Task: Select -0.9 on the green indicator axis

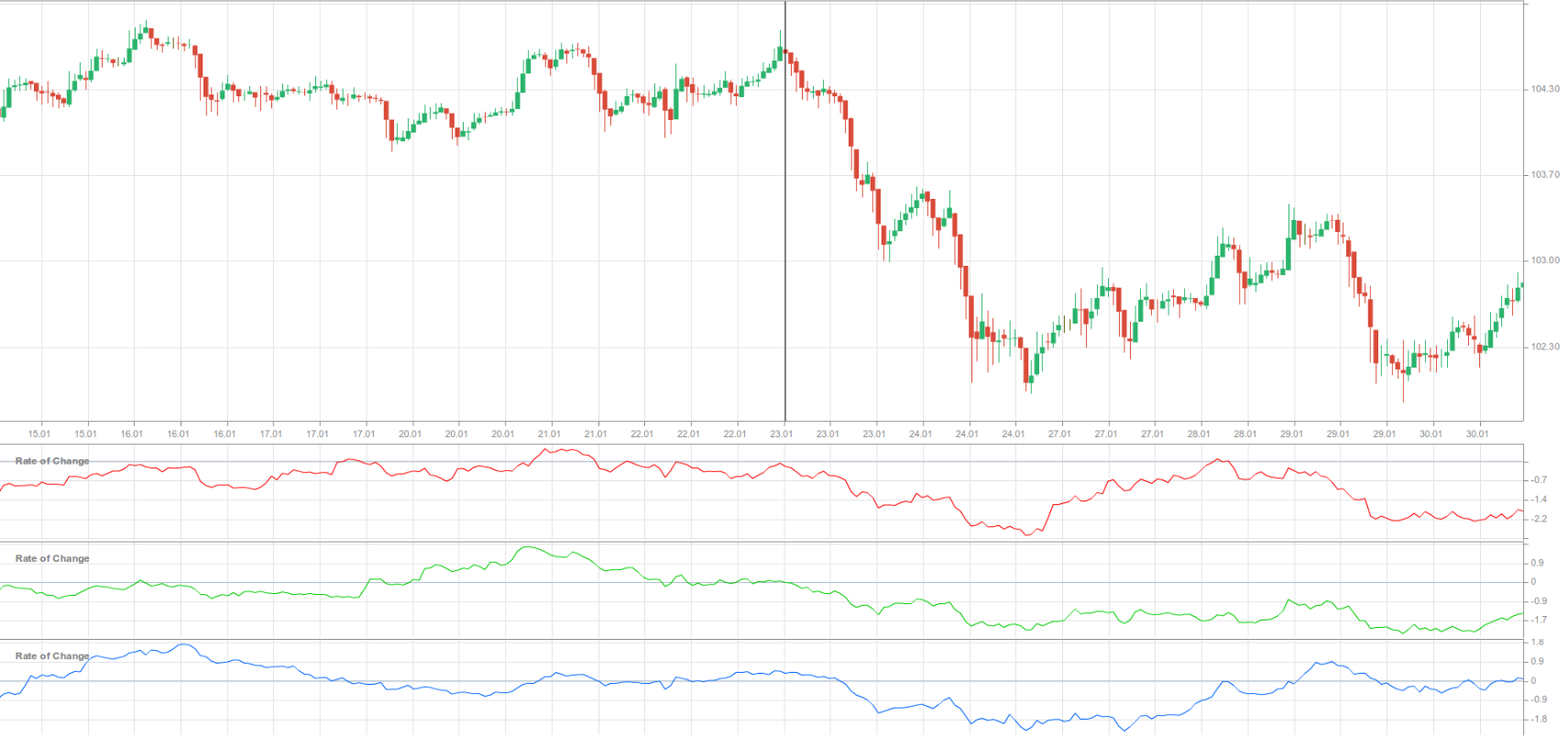Action: pyautogui.click(x=1539, y=601)
